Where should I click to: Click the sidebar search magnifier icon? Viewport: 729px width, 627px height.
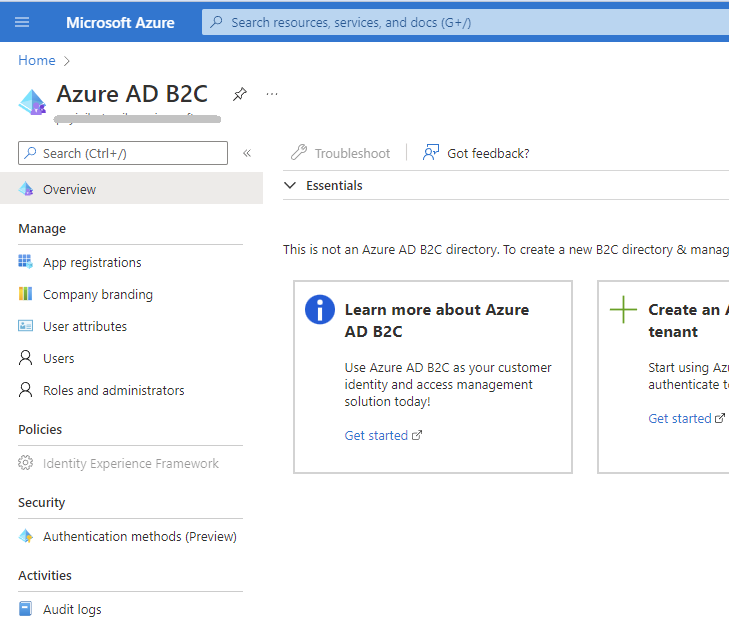click(x=30, y=152)
